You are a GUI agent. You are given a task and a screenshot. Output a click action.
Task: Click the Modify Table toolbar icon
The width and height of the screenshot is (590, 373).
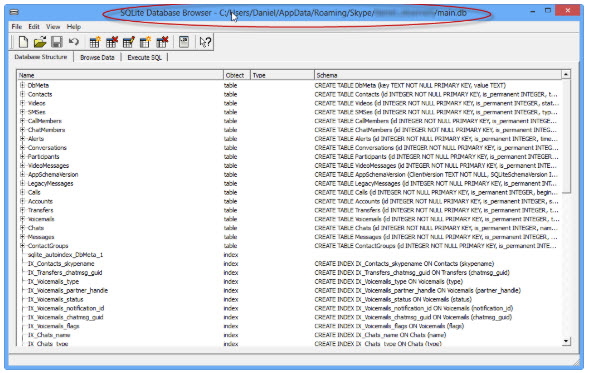tap(129, 42)
